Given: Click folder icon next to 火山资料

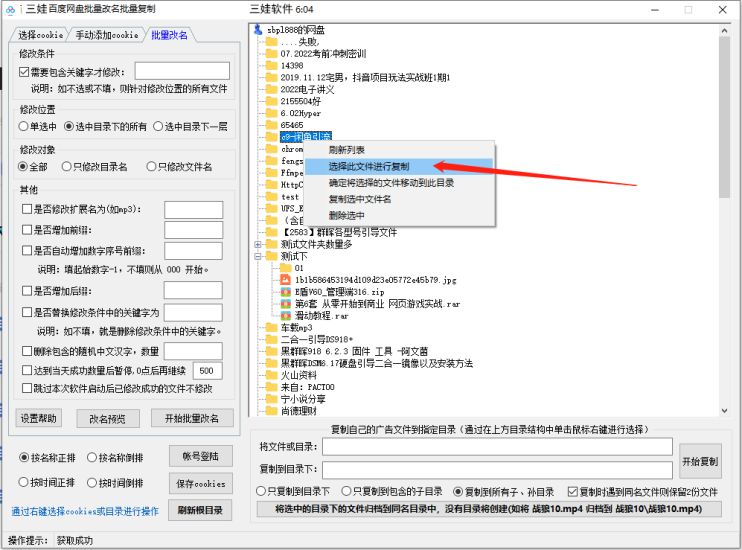Looking at the screenshot, I should click(271, 374).
